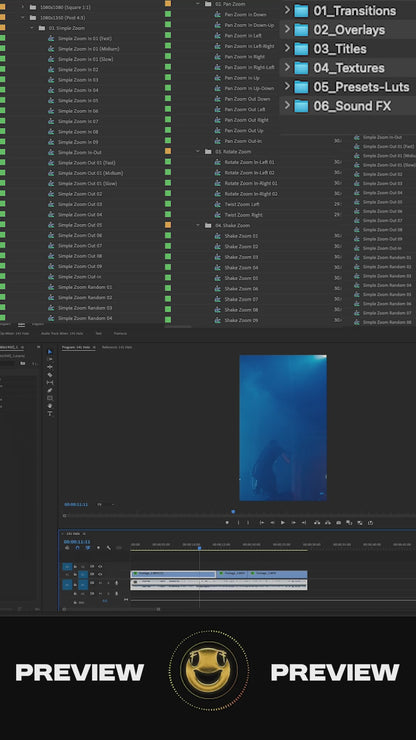
Task: Click the Shake Zoom 01 preset icon
Action: [x=218, y=236]
